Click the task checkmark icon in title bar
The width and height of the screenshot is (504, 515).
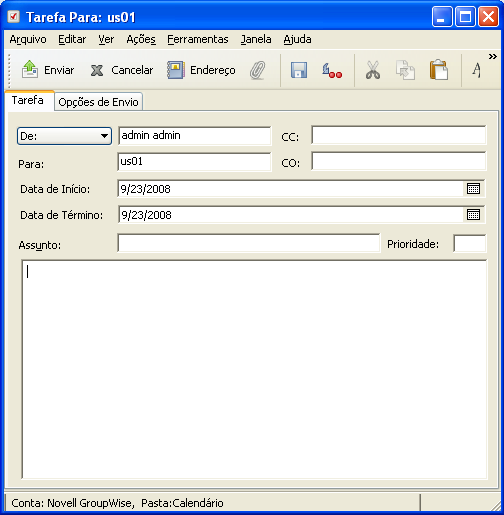(x=14, y=16)
